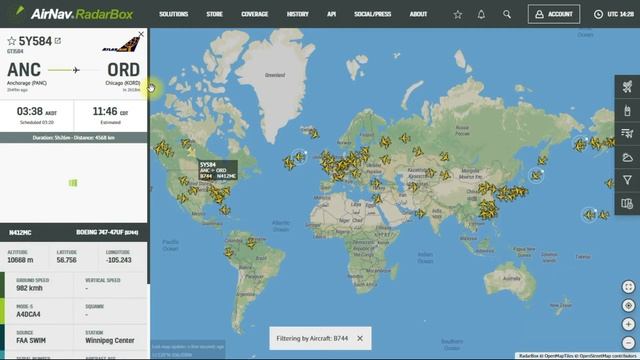Image resolution: width=640 pixels, height=360 pixels.
Task: Click the duration and distance bar
Action: (x=73, y=138)
